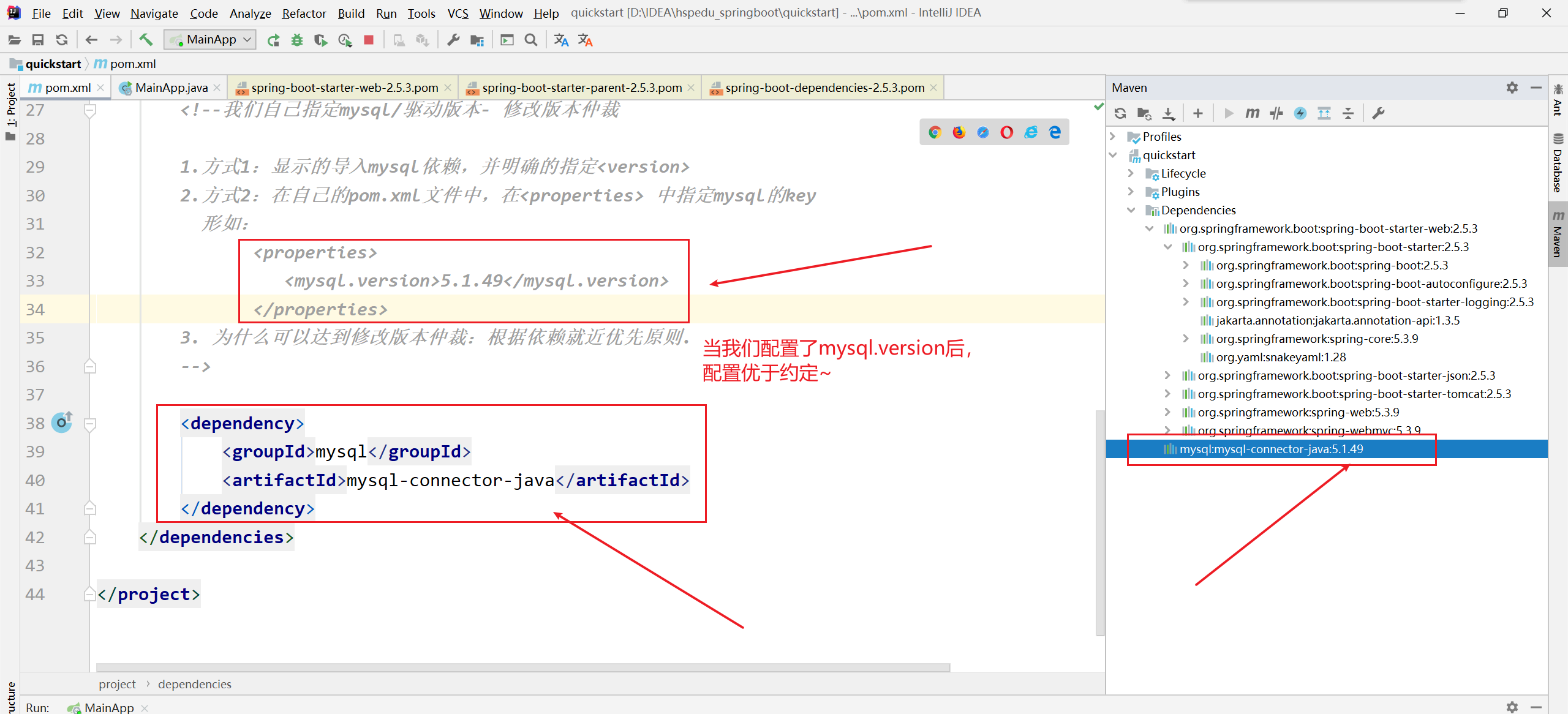Viewport: 1568px width, 714px height.
Task: Collapse the Dependencies node in Maven
Action: pos(1131,210)
